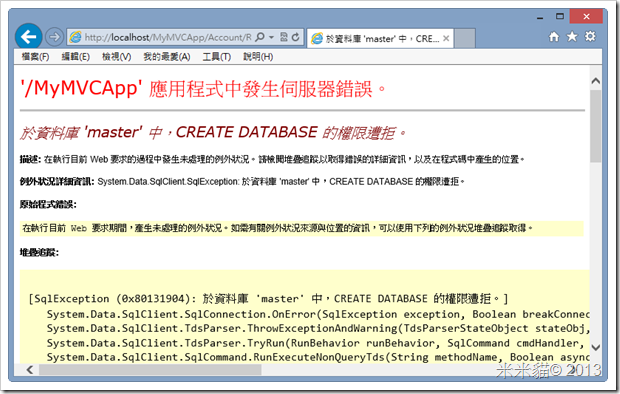Click the 堆疊追蹤: label

(40, 252)
